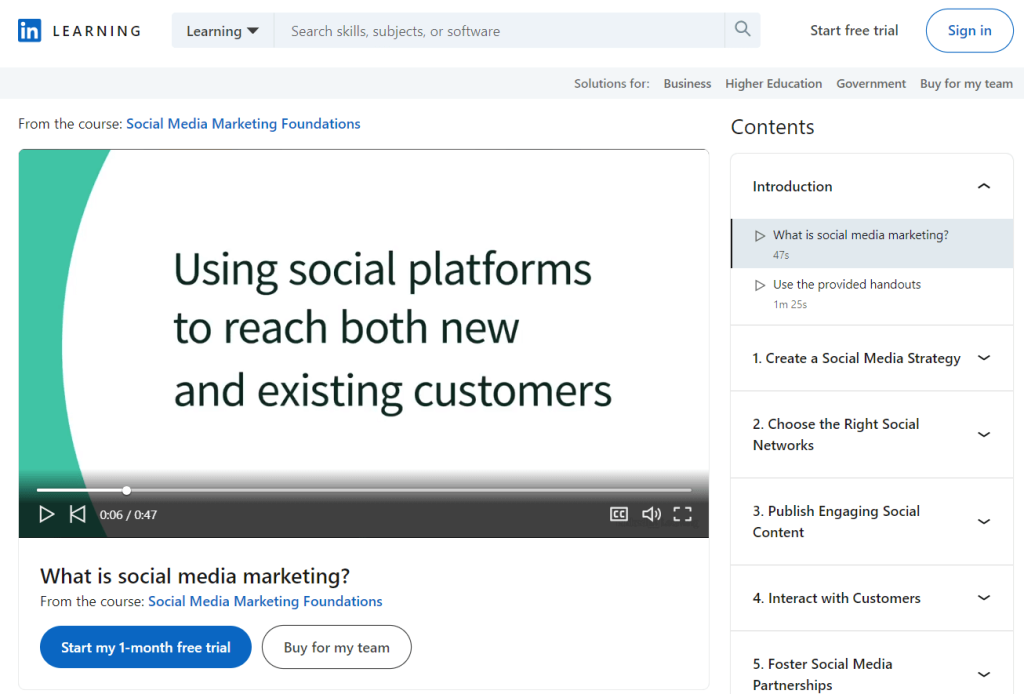Image resolution: width=1024 pixels, height=694 pixels.
Task: Expand Choose the Right Social Networks section
Action: pos(983,435)
